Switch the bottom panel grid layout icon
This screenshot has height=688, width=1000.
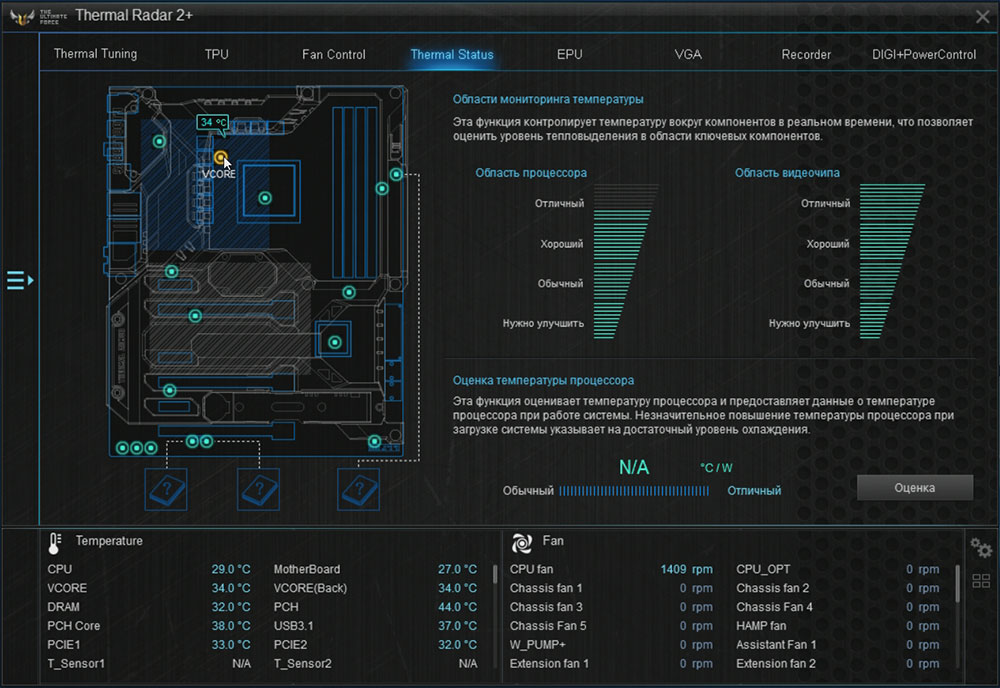point(981,581)
